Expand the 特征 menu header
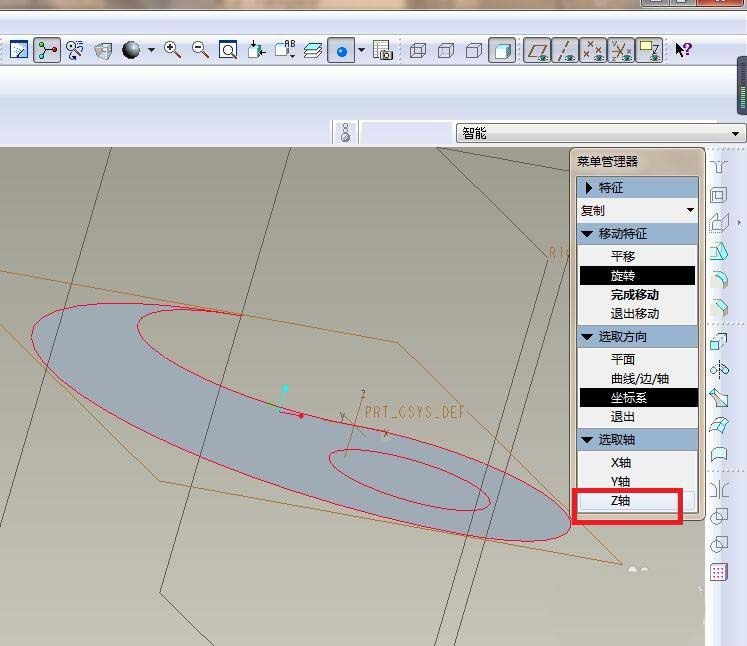Viewport: 747px width, 646px height. pyautogui.click(x=637, y=187)
